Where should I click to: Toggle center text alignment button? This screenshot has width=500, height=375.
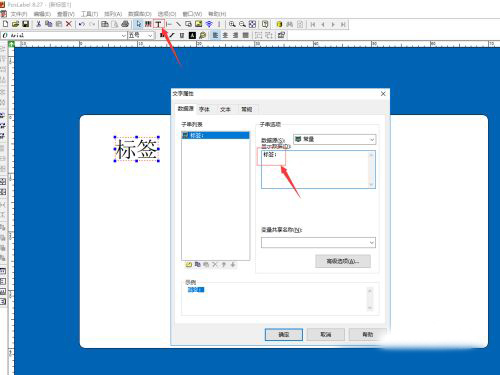[x=225, y=35]
